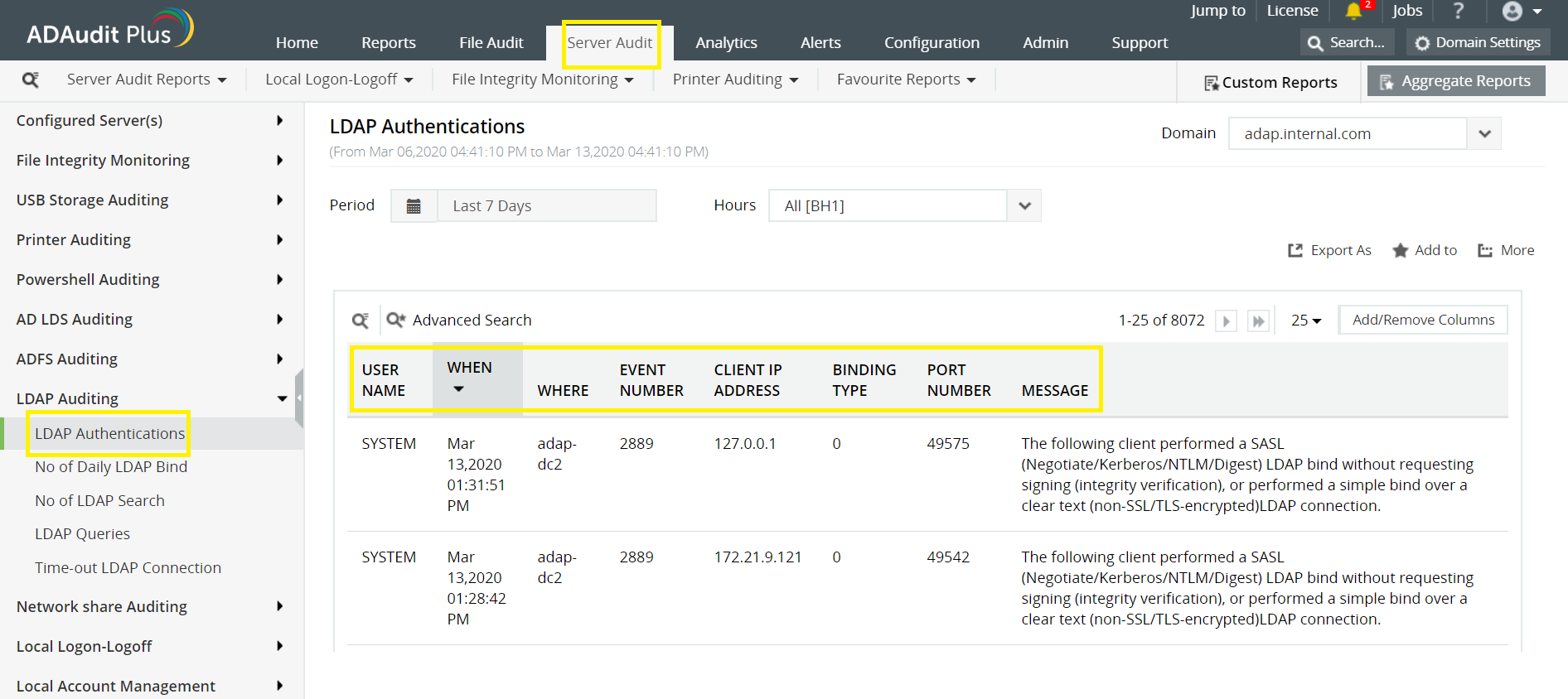1568x699 pixels.
Task: Click the report search icon in sub-navigation
Action: (31, 80)
